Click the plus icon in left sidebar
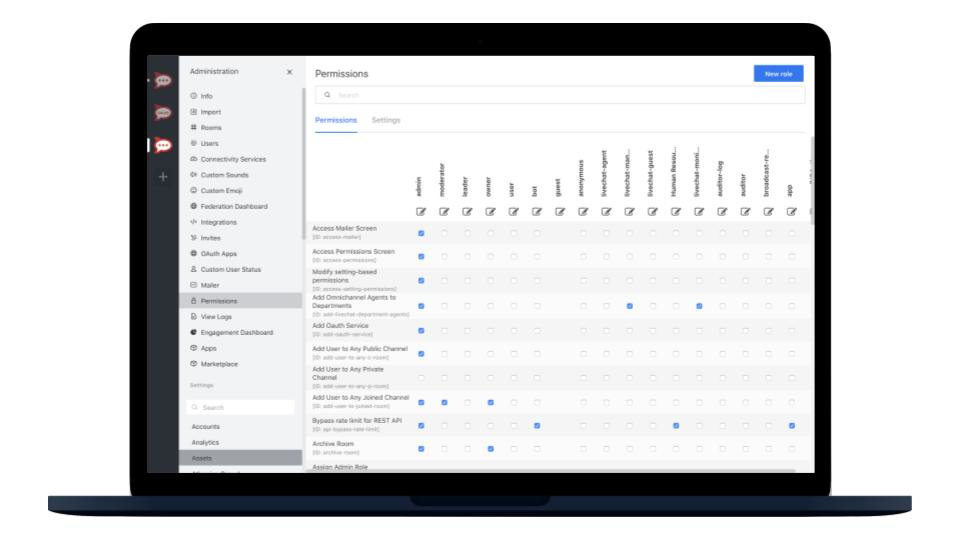 [x=163, y=176]
